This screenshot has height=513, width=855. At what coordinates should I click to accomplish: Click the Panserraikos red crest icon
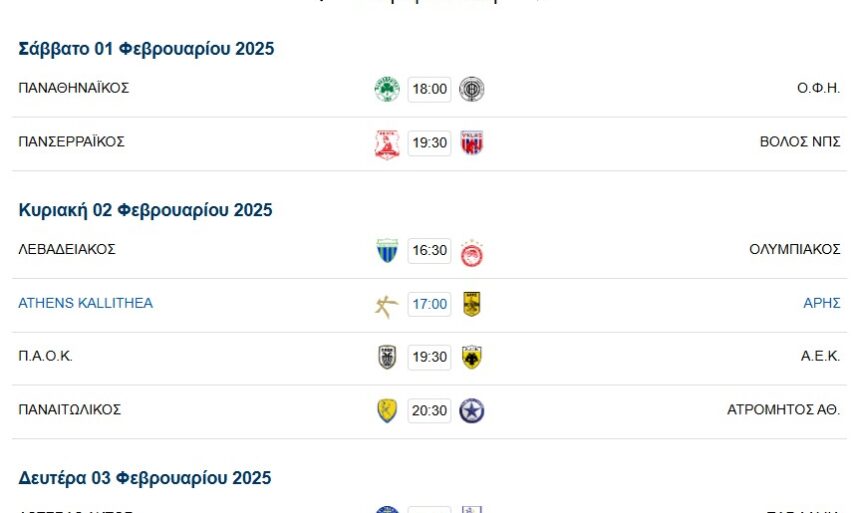pyautogui.click(x=387, y=143)
